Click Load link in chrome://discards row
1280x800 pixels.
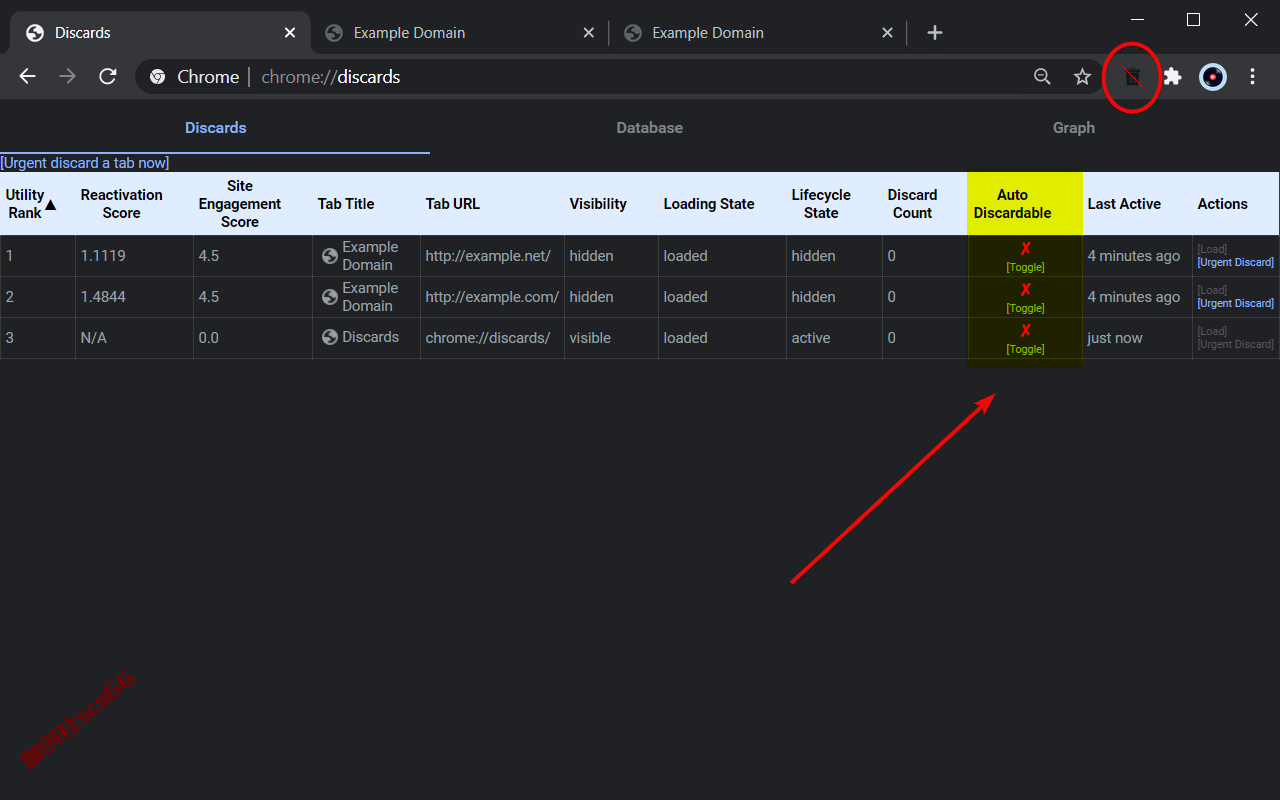[x=1212, y=332]
